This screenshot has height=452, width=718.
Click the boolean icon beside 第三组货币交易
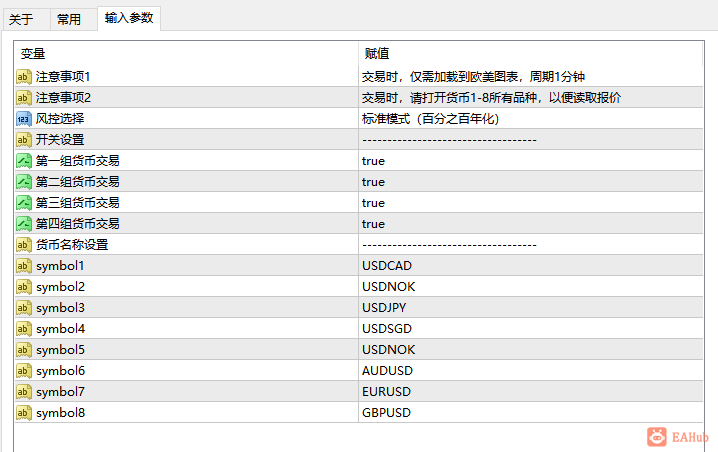(23, 203)
